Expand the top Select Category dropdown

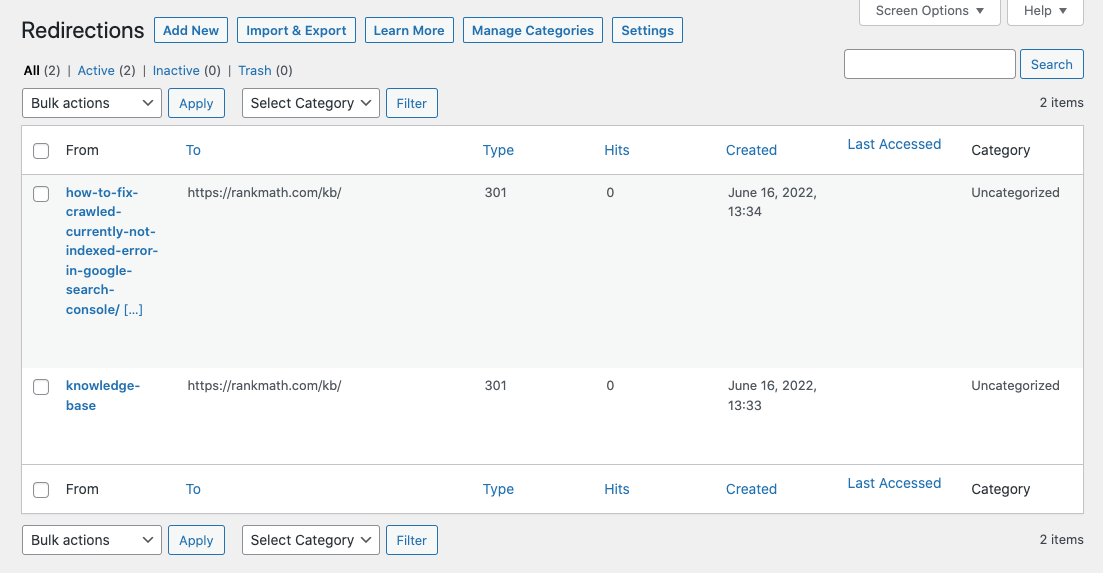click(x=310, y=103)
